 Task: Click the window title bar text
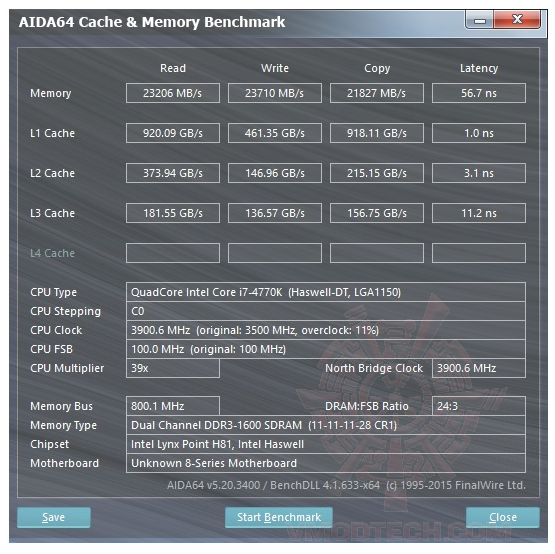(x=152, y=22)
